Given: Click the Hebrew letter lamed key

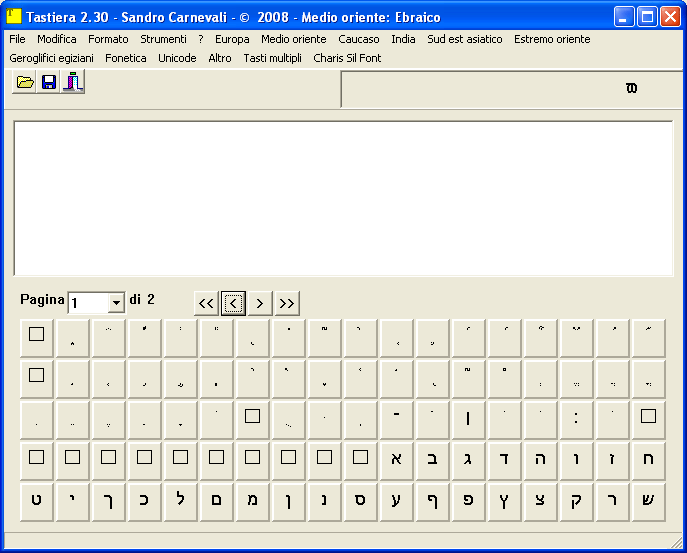Looking at the screenshot, I should coord(180,500).
